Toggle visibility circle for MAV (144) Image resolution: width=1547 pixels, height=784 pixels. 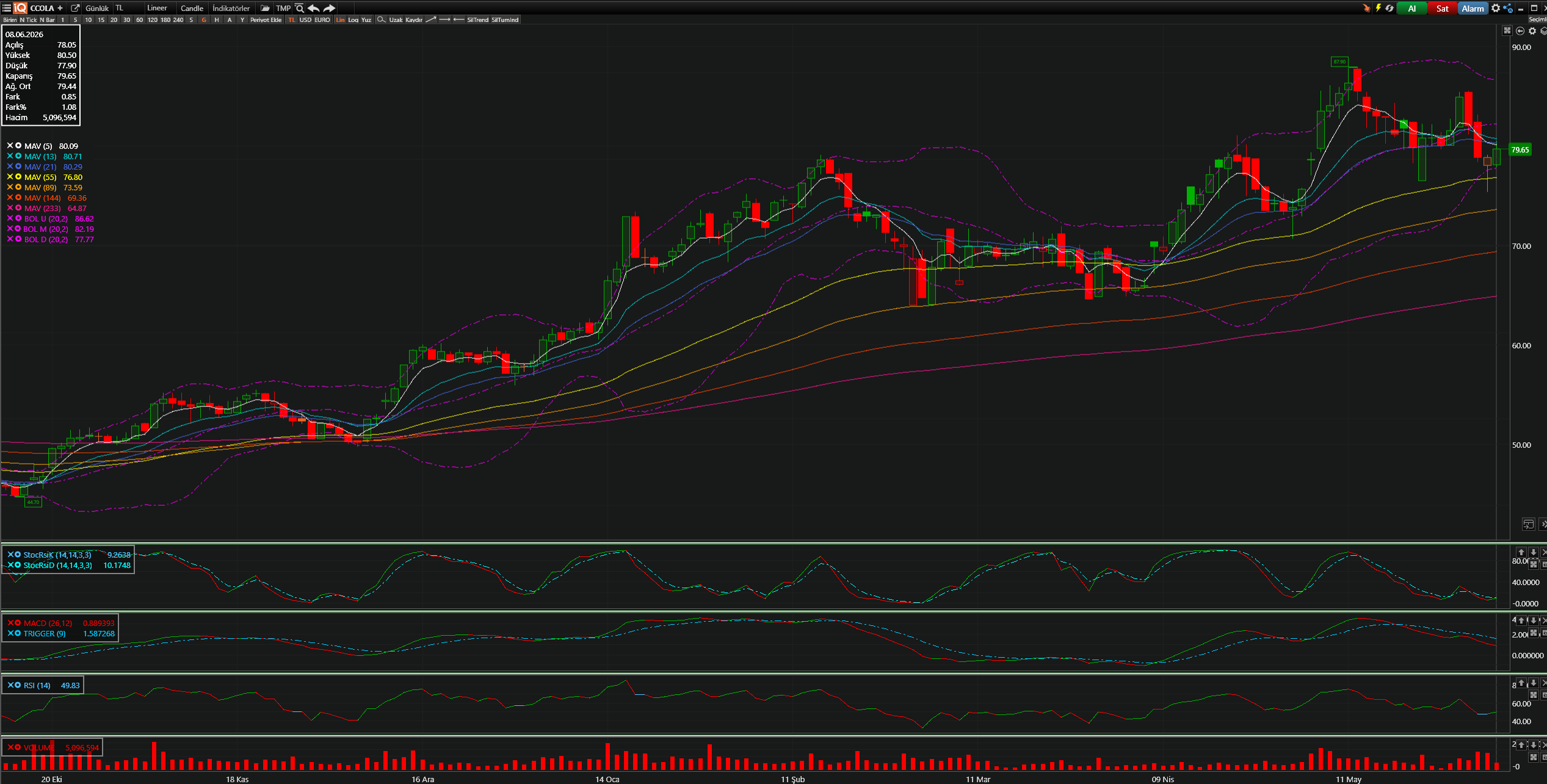pyautogui.click(x=18, y=198)
